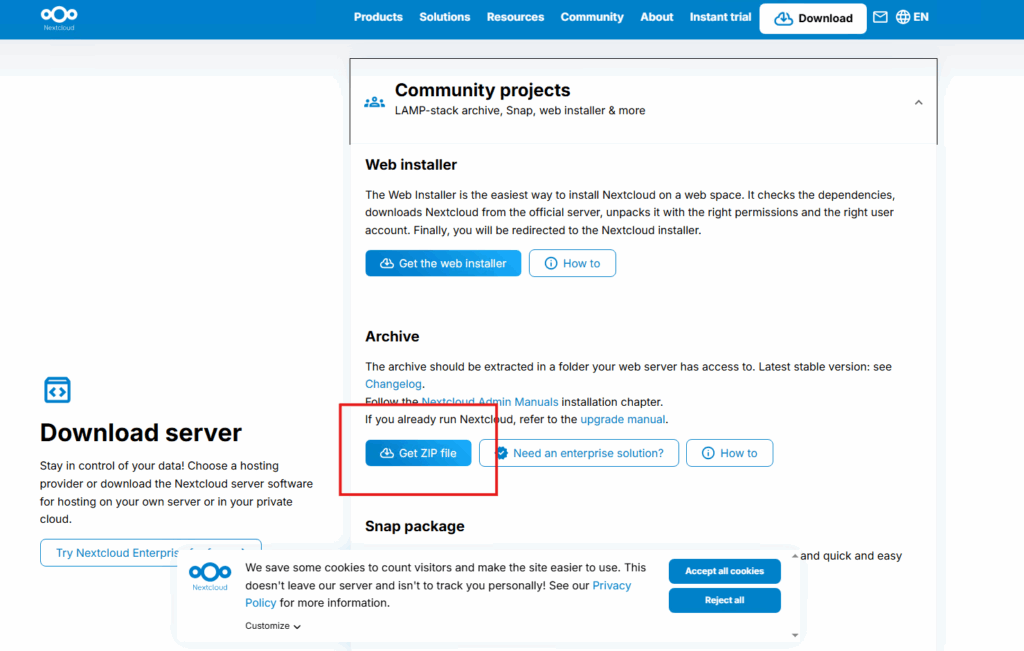The width and height of the screenshot is (1024, 651).
Task: Collapse the Community projects section
Action: point(918,102)
